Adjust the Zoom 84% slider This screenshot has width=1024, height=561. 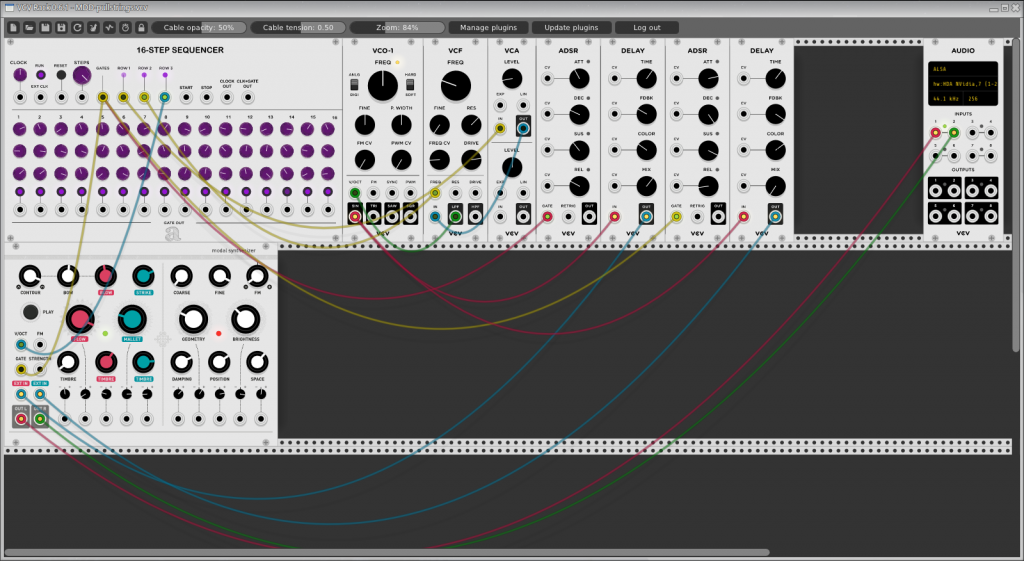point(397,27)
